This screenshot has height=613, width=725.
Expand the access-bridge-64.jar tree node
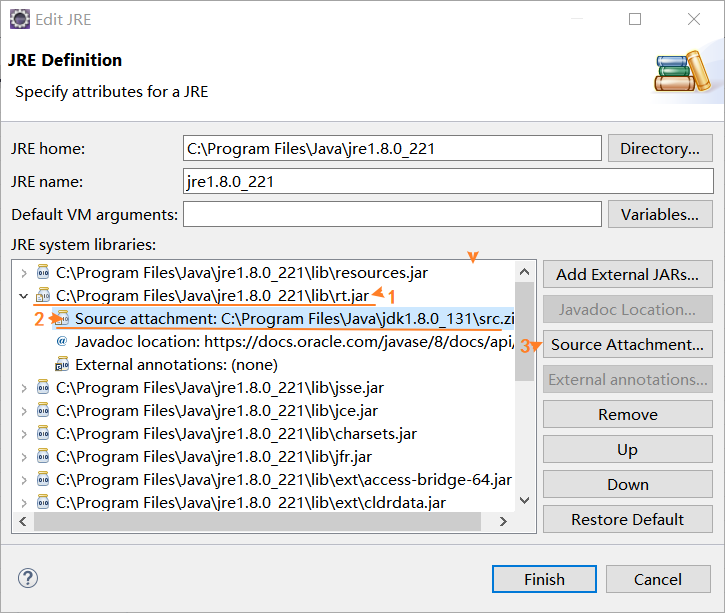[24, 480]
